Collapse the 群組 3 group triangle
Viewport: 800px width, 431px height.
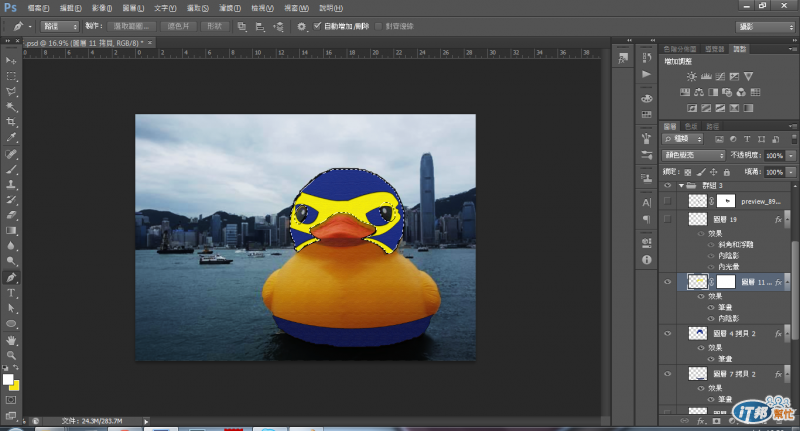681,186
